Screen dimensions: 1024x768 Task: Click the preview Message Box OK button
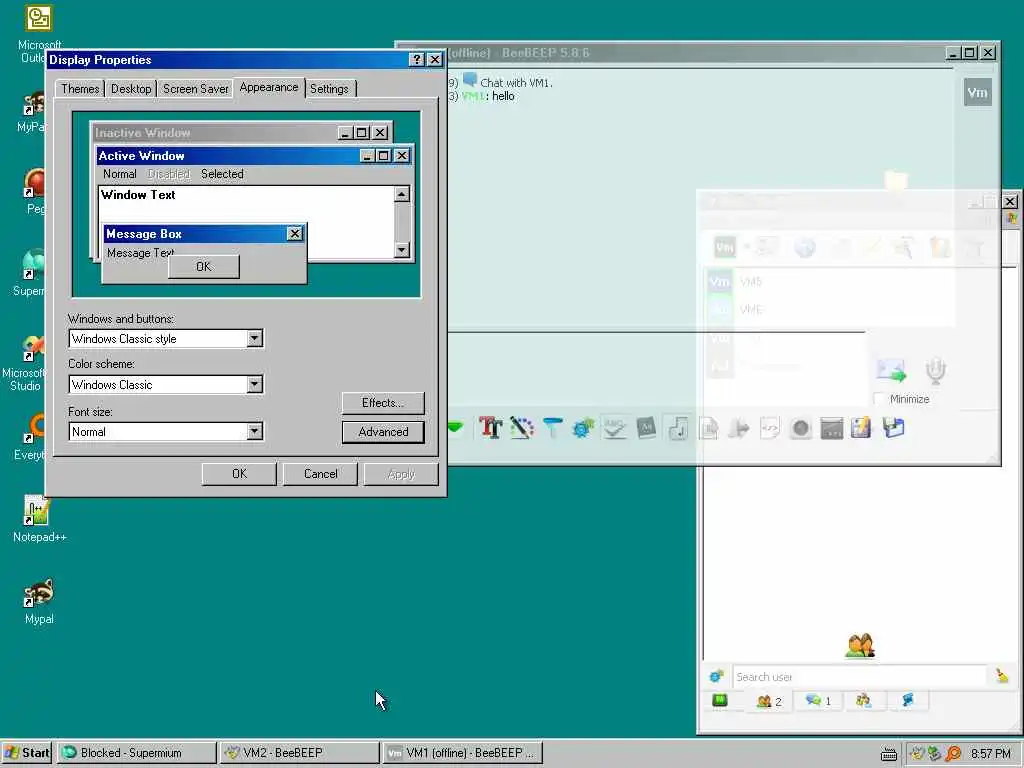point(204,266)
